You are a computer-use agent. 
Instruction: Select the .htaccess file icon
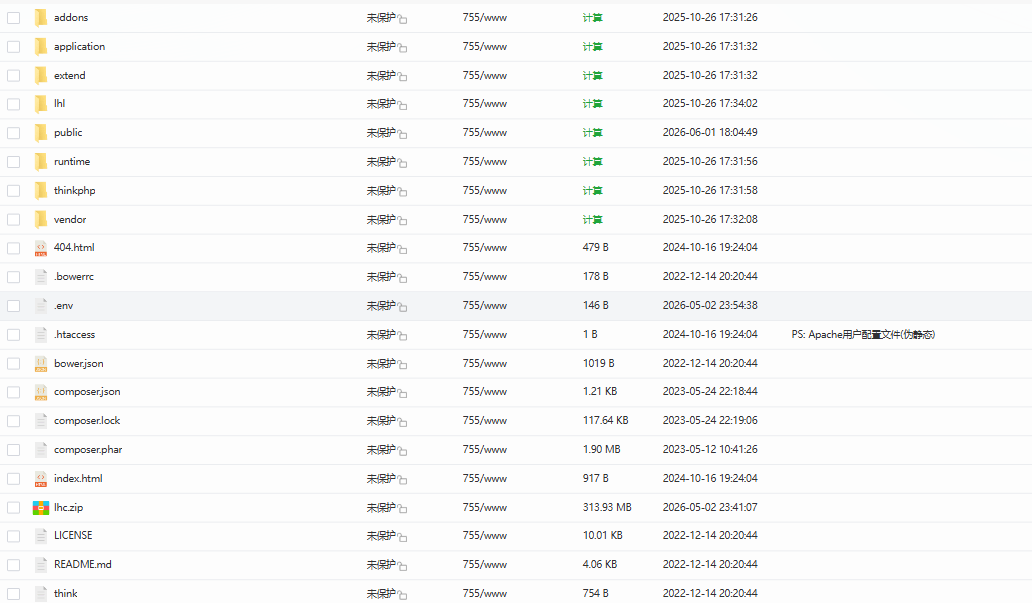pyautogui.click(x=41, y=335)
